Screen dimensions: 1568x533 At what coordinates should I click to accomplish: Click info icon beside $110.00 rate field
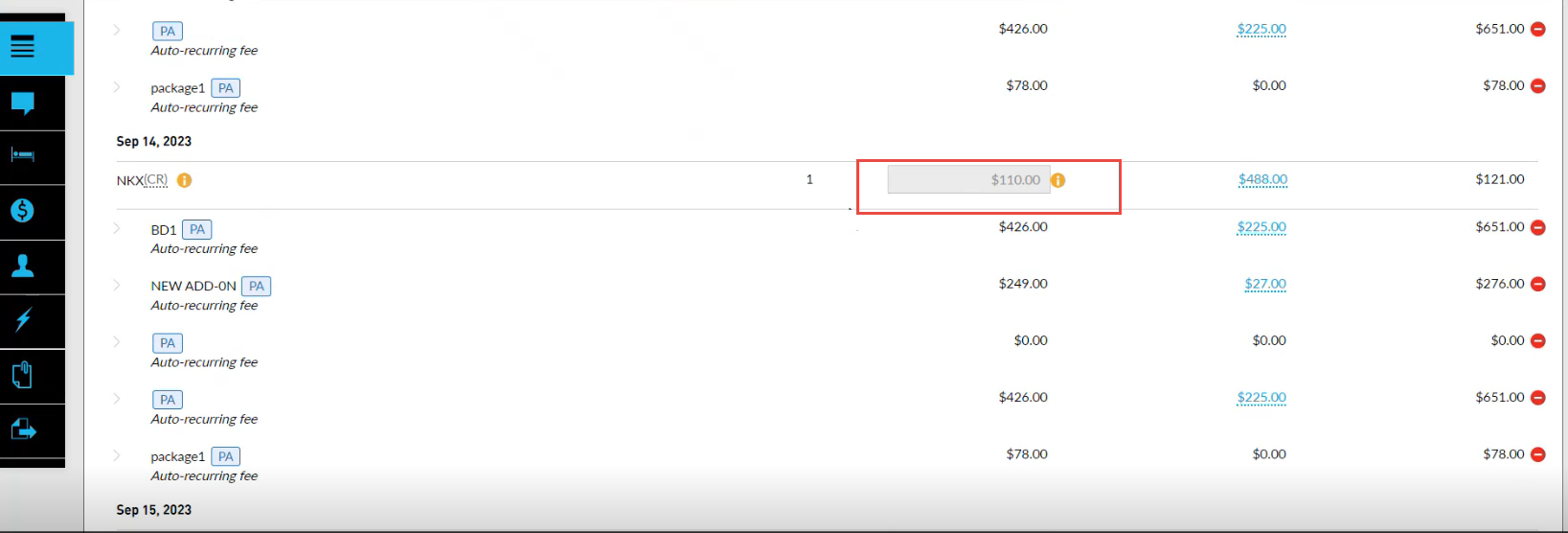1058,180
